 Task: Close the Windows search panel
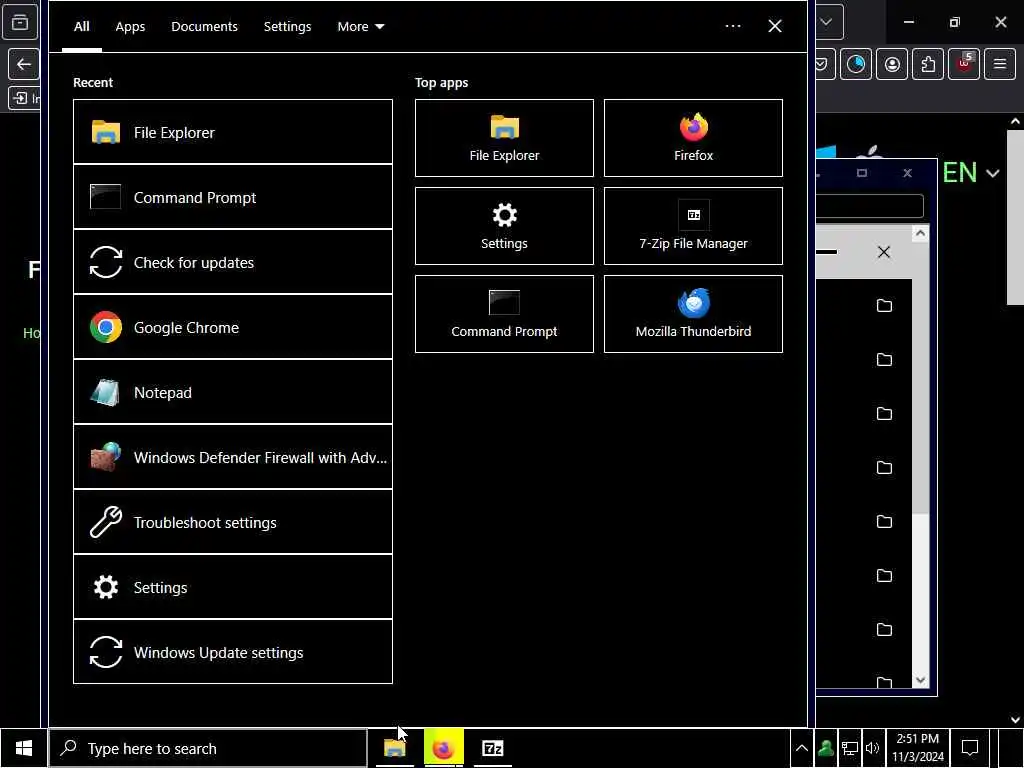click(775, 26)
